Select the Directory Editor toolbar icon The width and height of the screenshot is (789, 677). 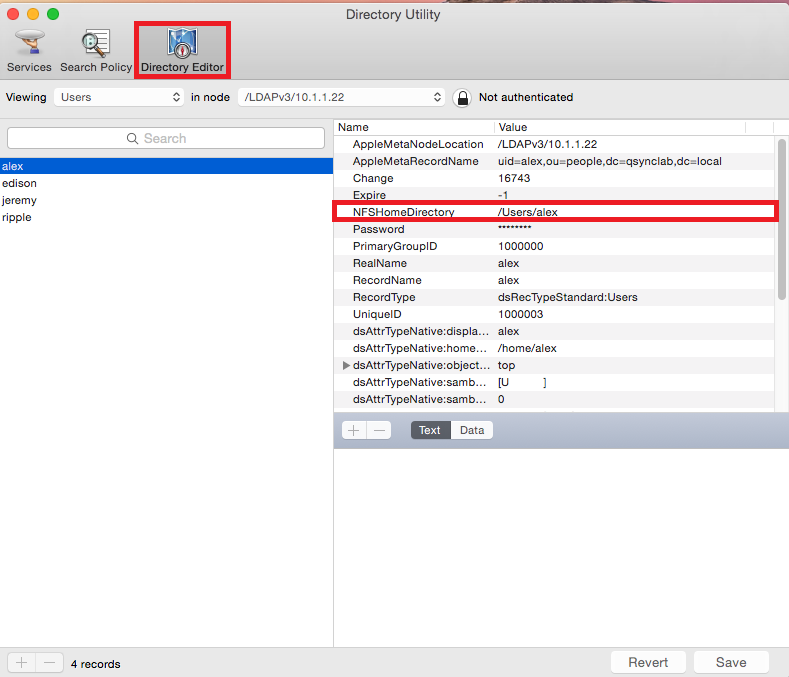pyautogui.click(x=182, y=51)
